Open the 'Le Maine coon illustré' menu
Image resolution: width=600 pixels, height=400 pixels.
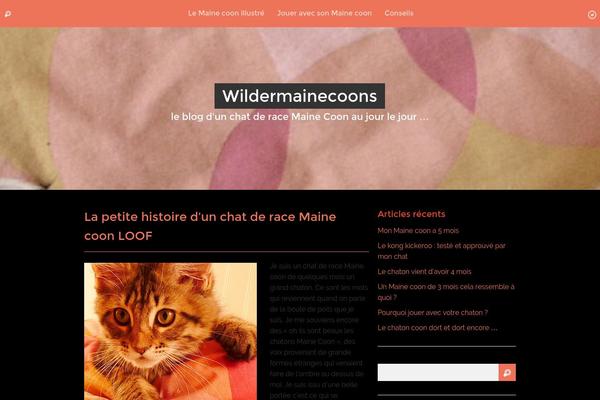(226, 13)
